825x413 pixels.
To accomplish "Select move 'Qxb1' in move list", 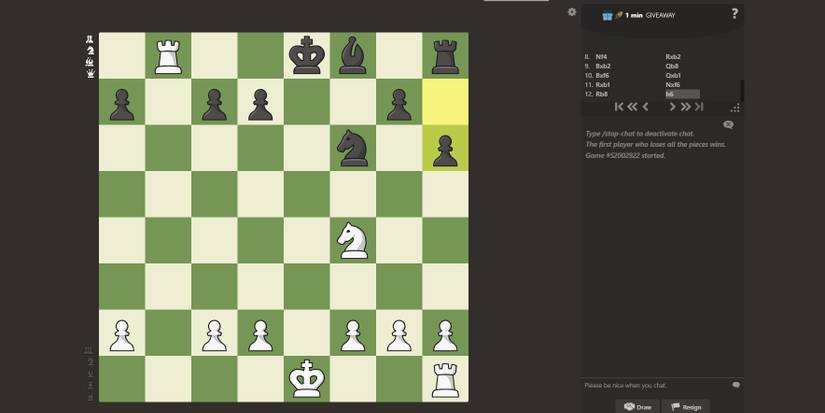I will (673, 76).
